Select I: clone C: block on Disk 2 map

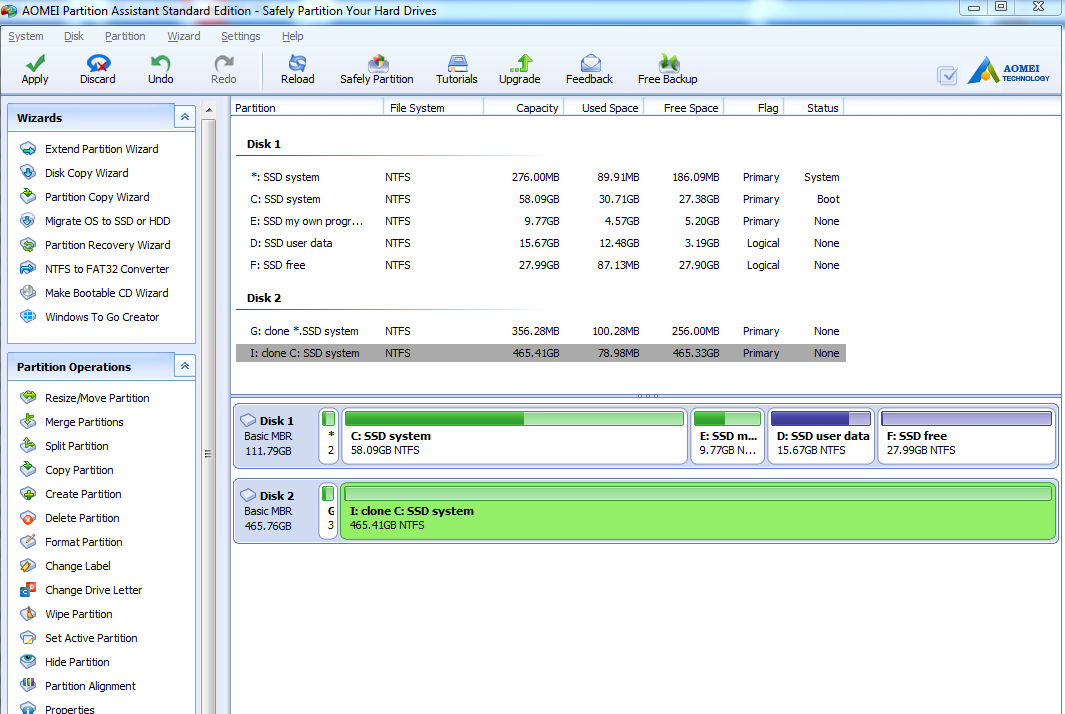698,511
